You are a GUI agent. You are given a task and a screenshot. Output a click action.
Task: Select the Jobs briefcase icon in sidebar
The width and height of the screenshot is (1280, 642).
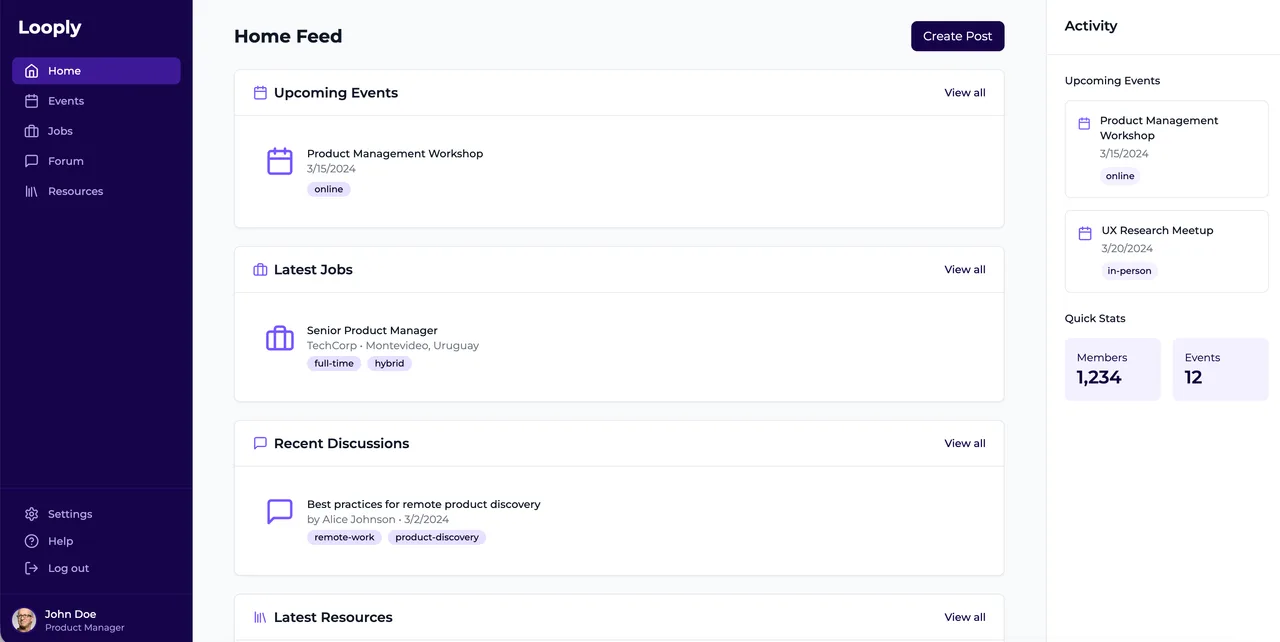pos(32,131)
